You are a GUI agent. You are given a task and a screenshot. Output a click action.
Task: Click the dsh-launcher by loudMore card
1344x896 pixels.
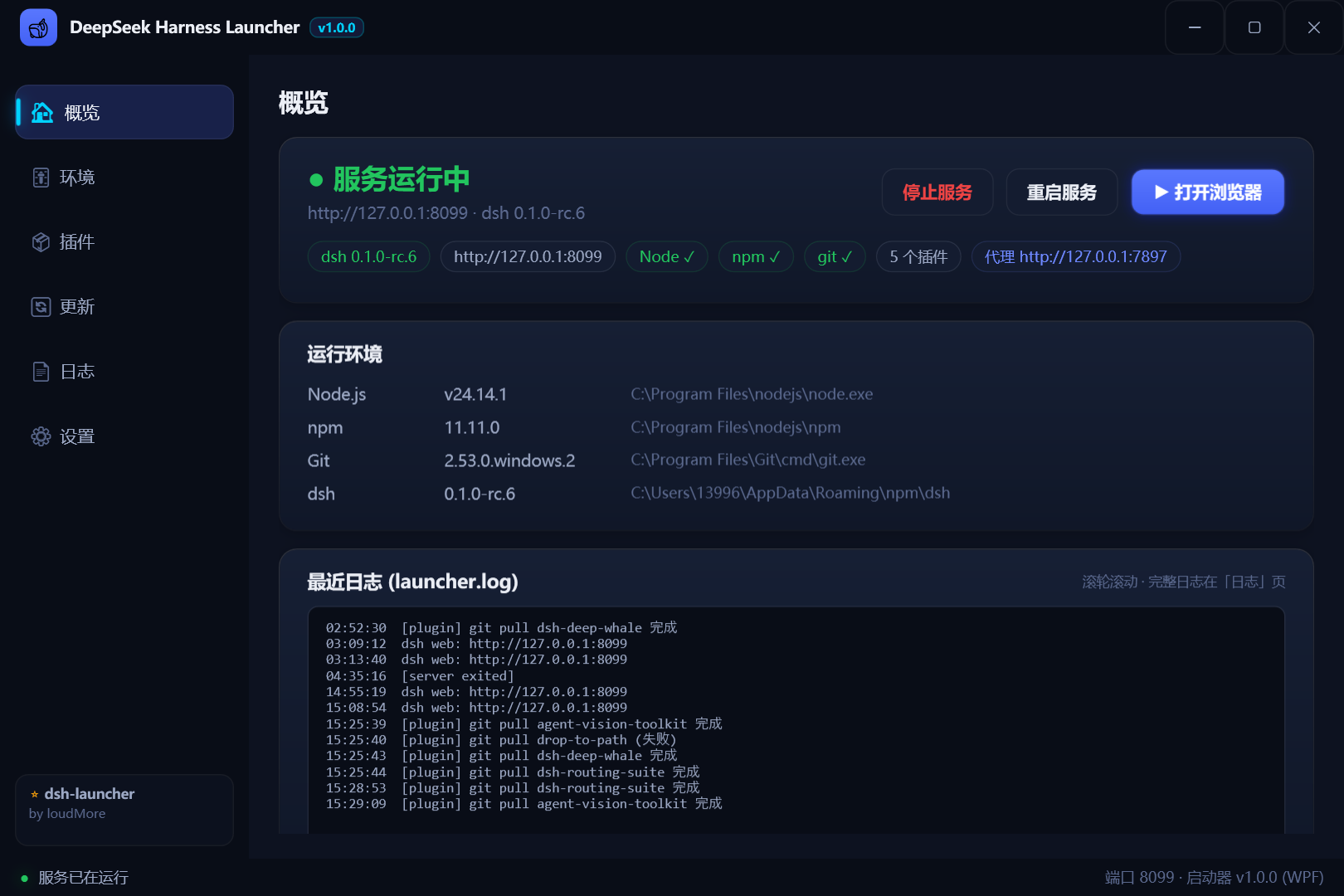124,810
